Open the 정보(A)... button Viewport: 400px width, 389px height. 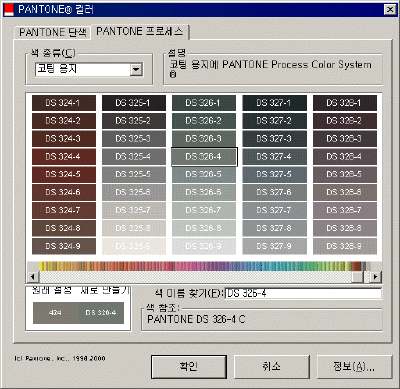point(354,367)
